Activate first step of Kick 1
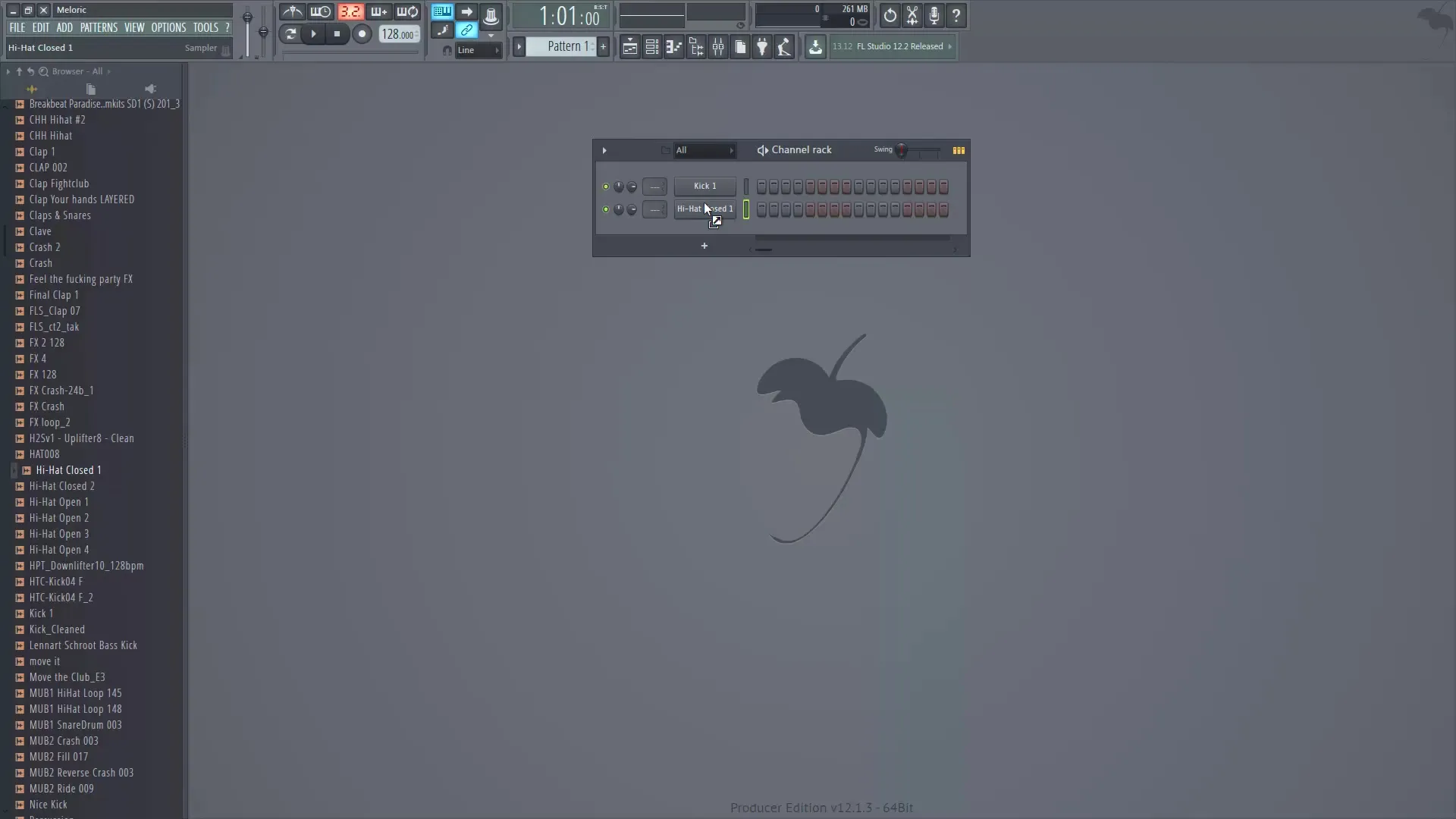1456x819 pixels. coord(761,187)
